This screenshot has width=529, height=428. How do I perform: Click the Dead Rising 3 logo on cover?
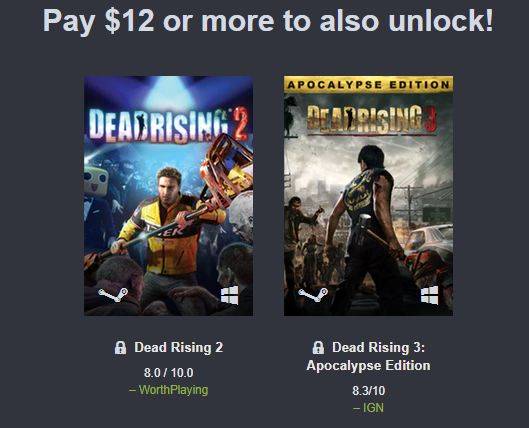(x=371, y=118)
